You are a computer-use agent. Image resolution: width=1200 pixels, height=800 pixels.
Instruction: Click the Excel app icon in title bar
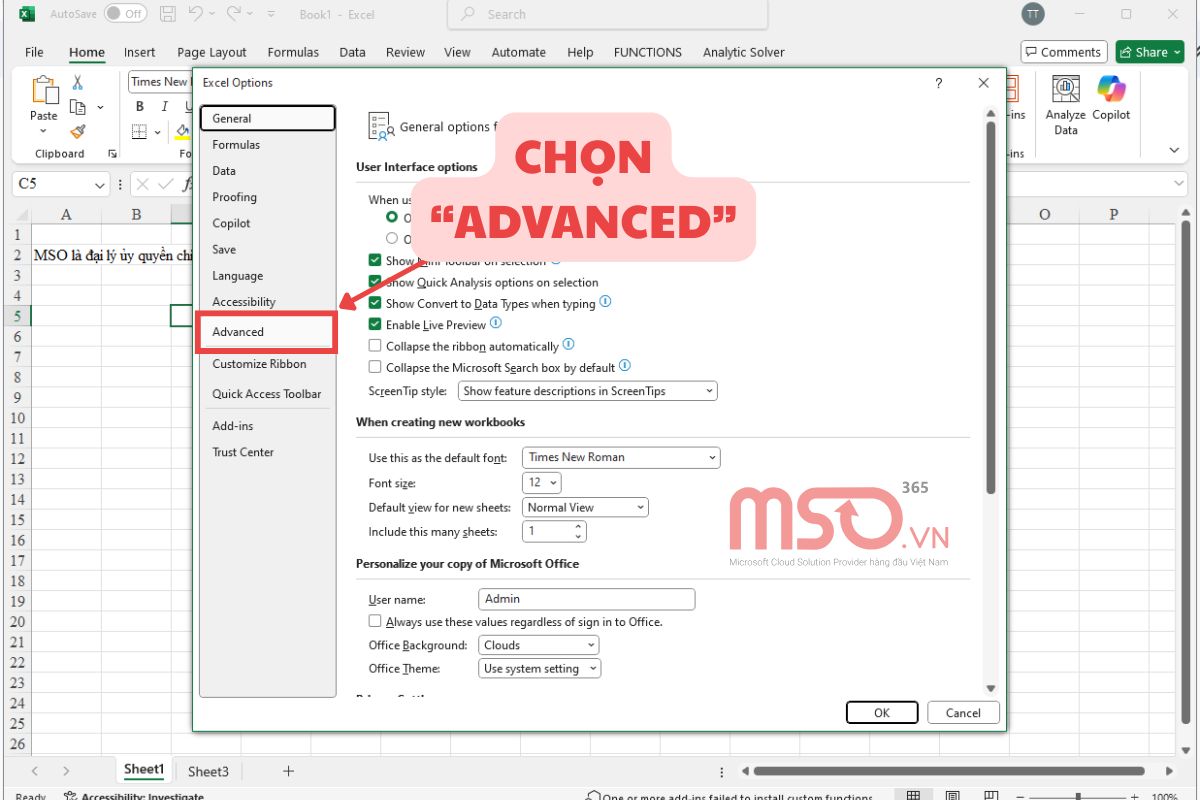(x=27, y=14)
